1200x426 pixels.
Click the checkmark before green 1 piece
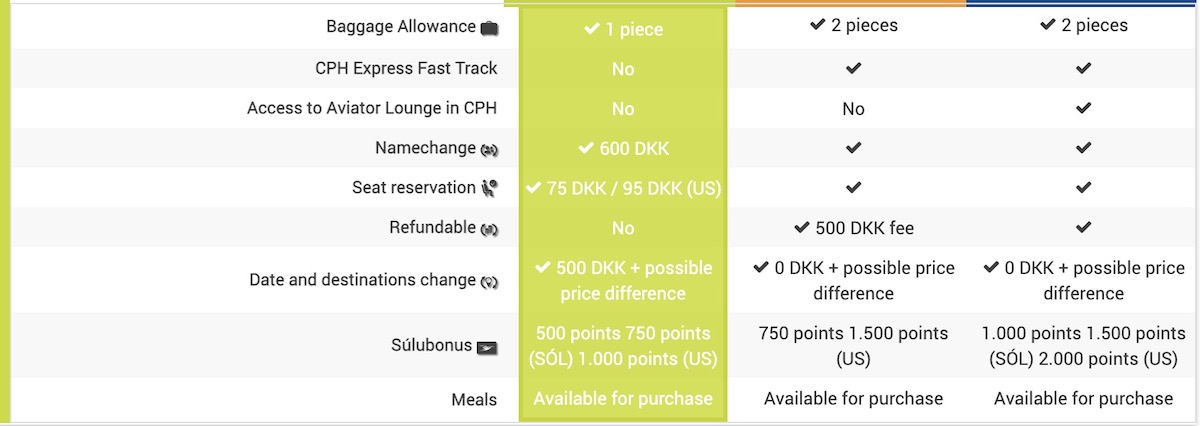click(x=591, y=29)
